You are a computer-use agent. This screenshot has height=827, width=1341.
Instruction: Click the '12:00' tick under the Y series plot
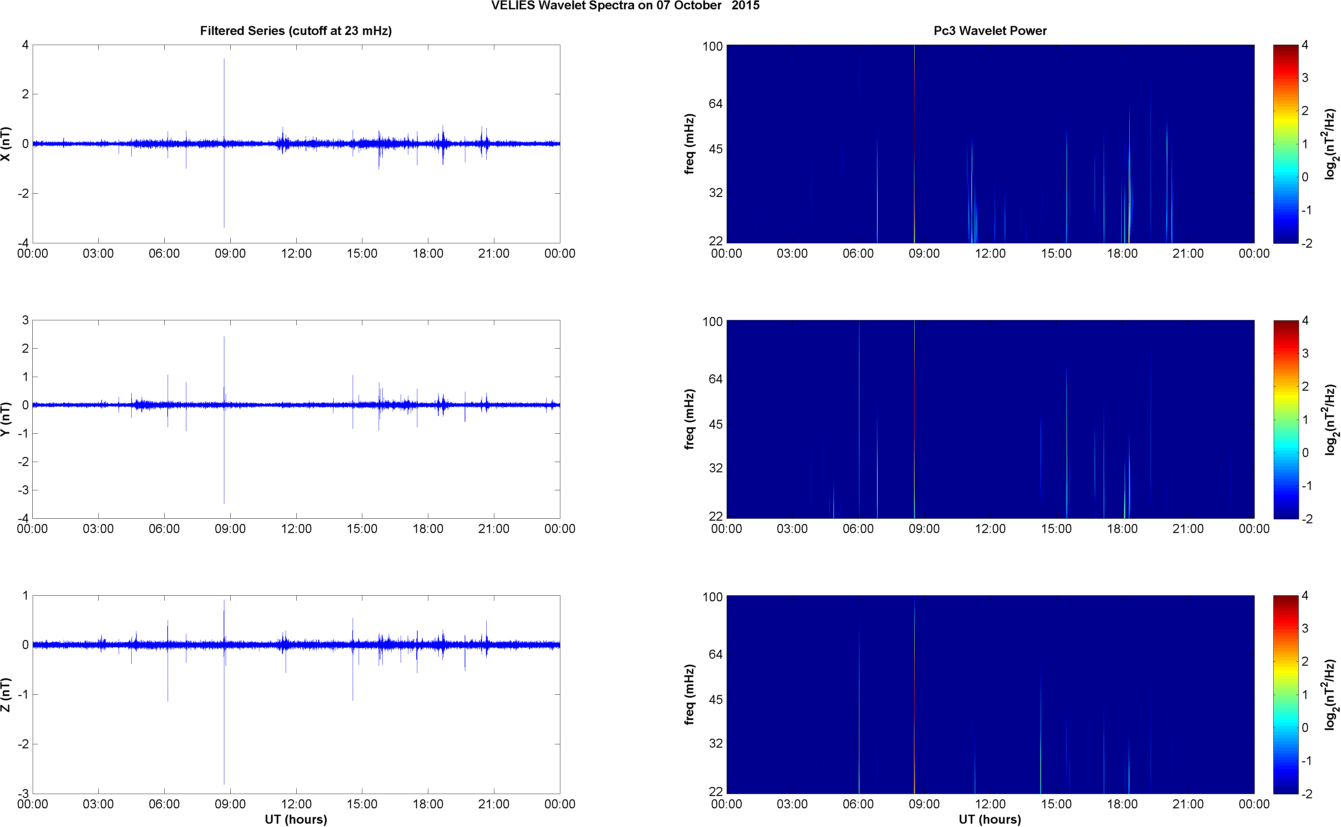tap(296, 528)
